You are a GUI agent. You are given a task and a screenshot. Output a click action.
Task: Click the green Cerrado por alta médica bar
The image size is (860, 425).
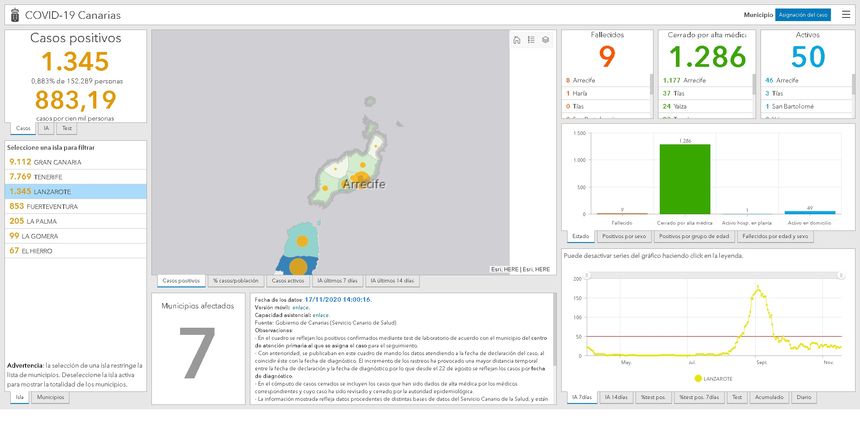pyautogui.click(x=685, y=179)
